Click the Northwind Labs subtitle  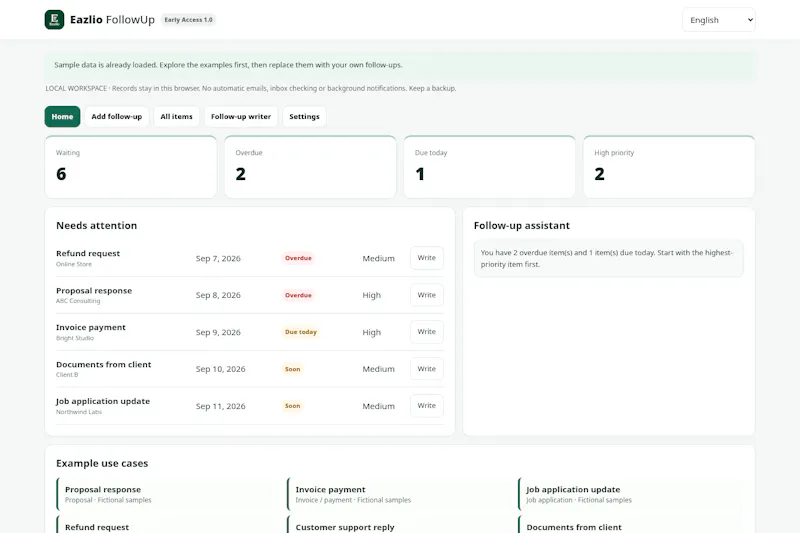pos(79,412)
